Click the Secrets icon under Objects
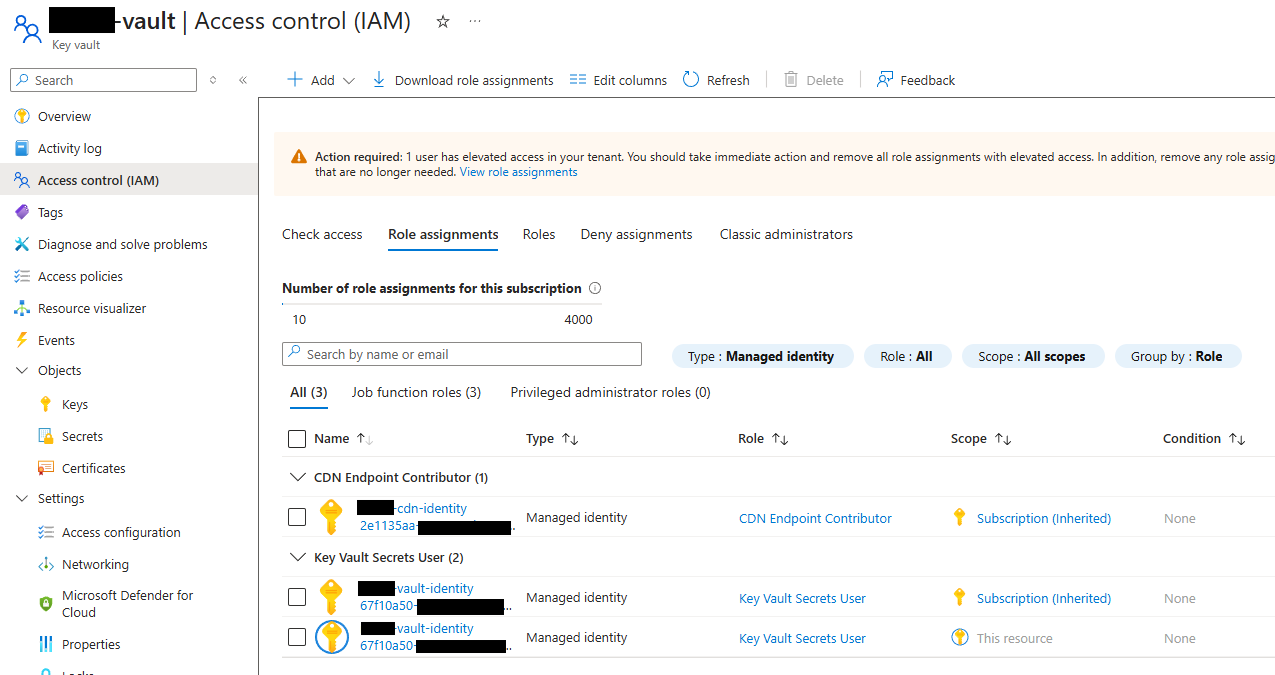This screenshot has height=675, width=1275. [x=45, y=436]
